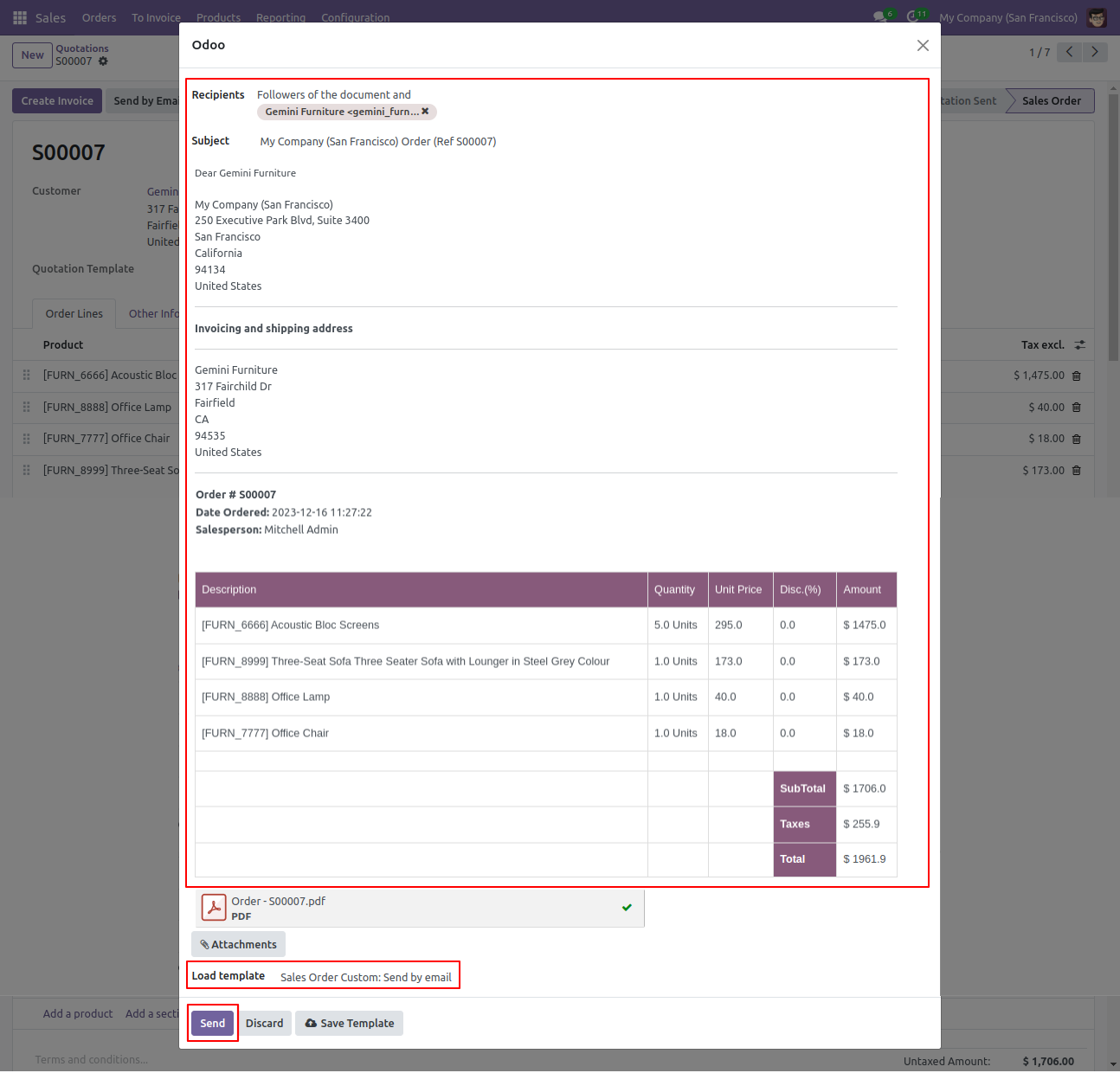The height and width of the screenshot is (1073, 1120).
Task: Click the Total amount $ 1961.9
Action: click(865, 859)
